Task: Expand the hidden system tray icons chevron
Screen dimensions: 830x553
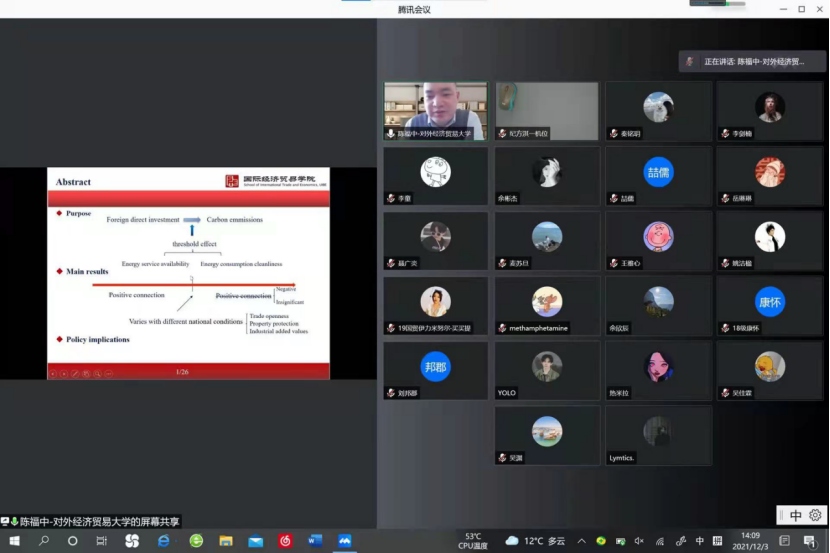Action: point(582,541)
